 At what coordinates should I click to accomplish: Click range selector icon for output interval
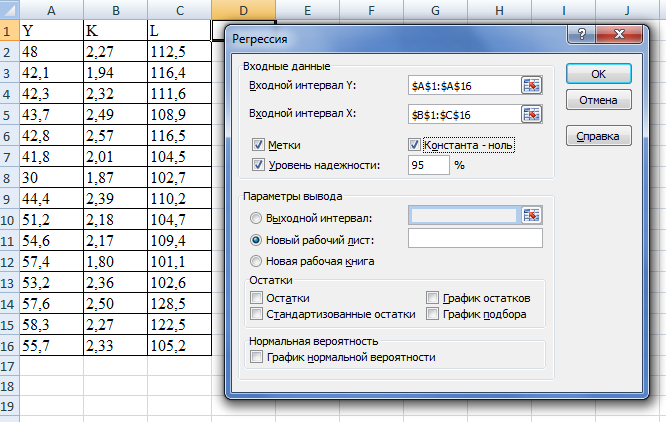coord(531,215)
